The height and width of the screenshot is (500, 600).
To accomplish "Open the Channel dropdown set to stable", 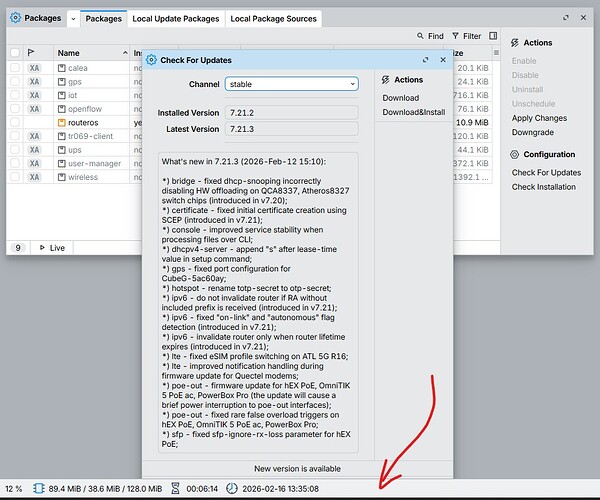I will (292, 84).
